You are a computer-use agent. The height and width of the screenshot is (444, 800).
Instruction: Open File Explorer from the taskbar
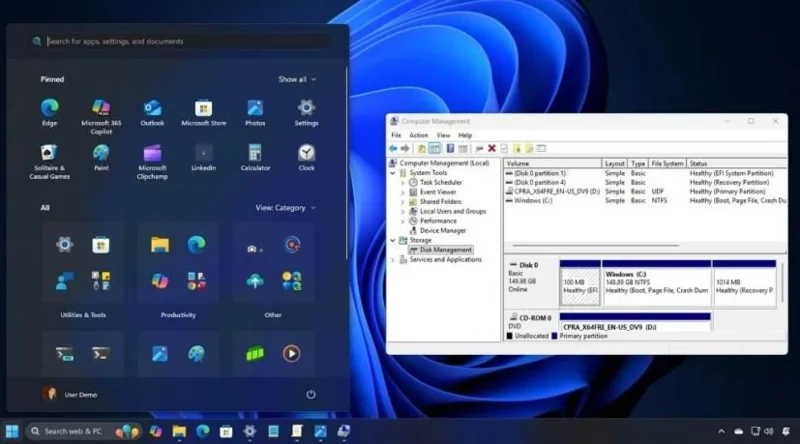coord(179,432)
